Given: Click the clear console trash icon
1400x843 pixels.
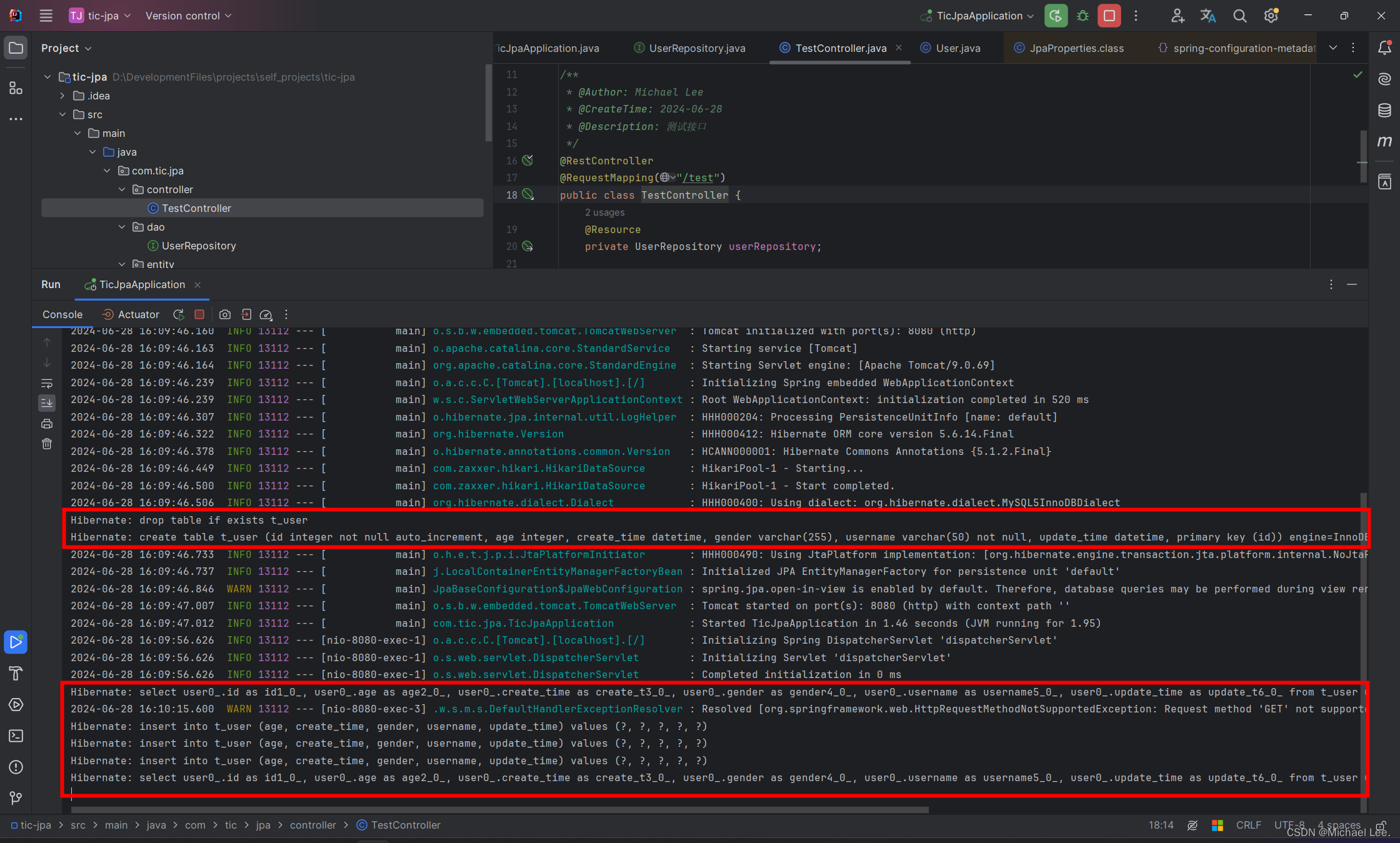Looking at the screenshot, I should [x=47, y=444].
